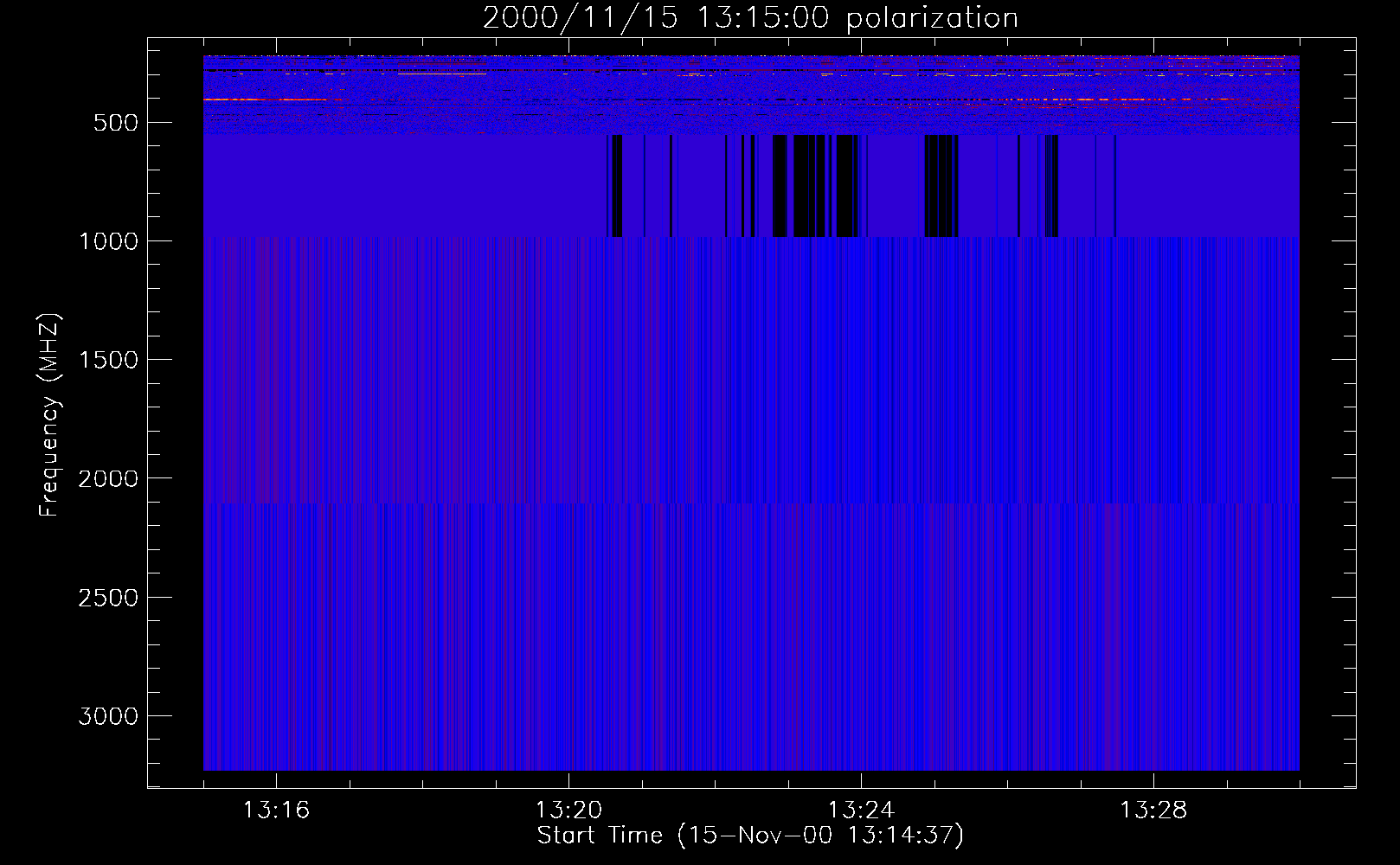The width and height of the screenshot is (1400, 865).
Task: Click the 3000 frequency tick label
Action: tap(108, 716)
